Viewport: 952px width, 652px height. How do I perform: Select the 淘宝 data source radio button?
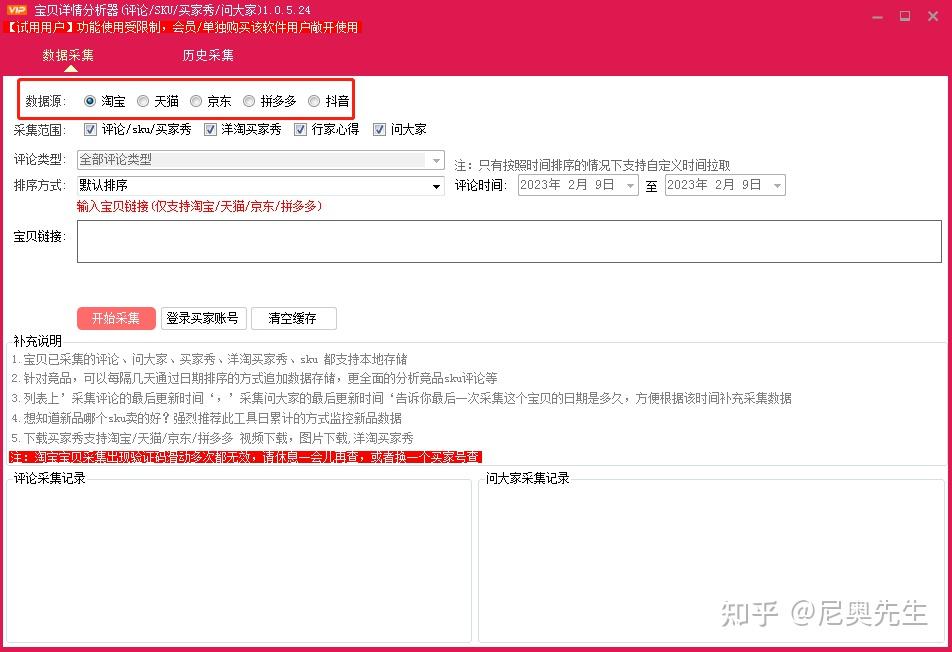(x=90, y=101)
